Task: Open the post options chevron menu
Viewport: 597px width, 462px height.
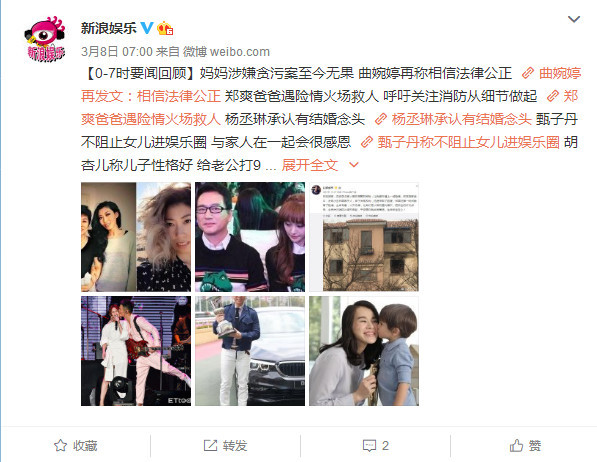Action: [x=574, y=19]
